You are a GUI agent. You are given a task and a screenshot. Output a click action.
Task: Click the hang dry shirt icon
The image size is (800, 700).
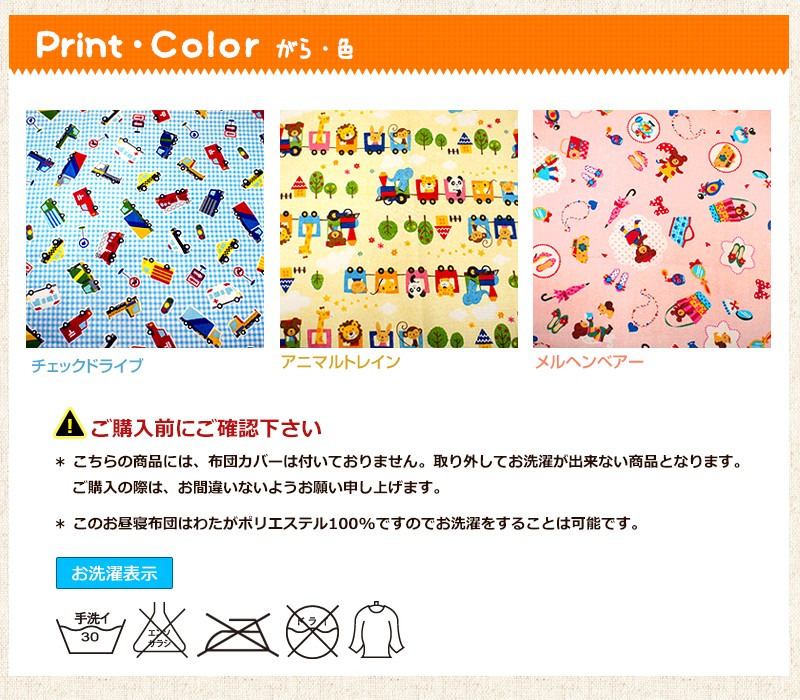(x=377, y=629)
